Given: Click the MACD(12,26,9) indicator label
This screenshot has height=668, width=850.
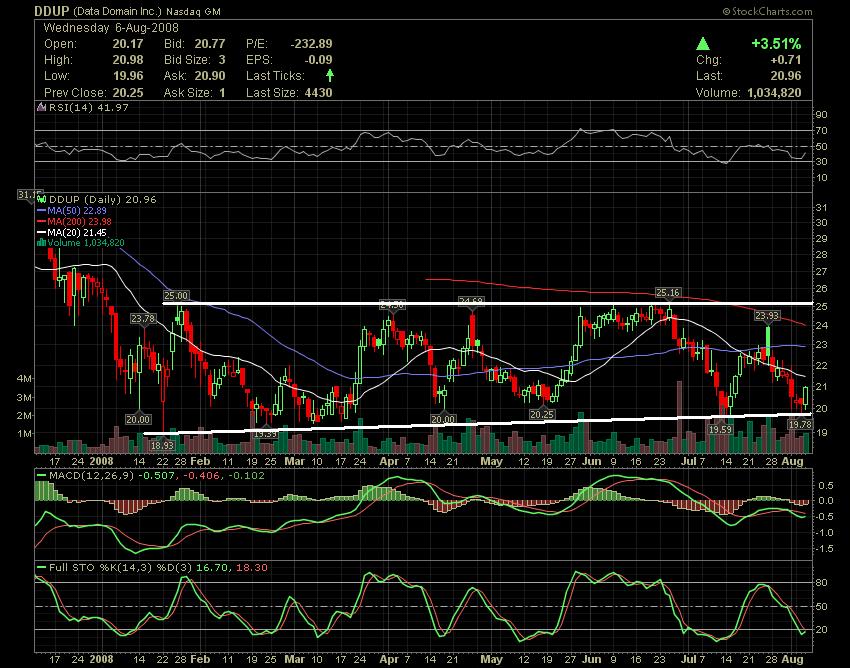Looking at the screenshot, I should point(92,476).
